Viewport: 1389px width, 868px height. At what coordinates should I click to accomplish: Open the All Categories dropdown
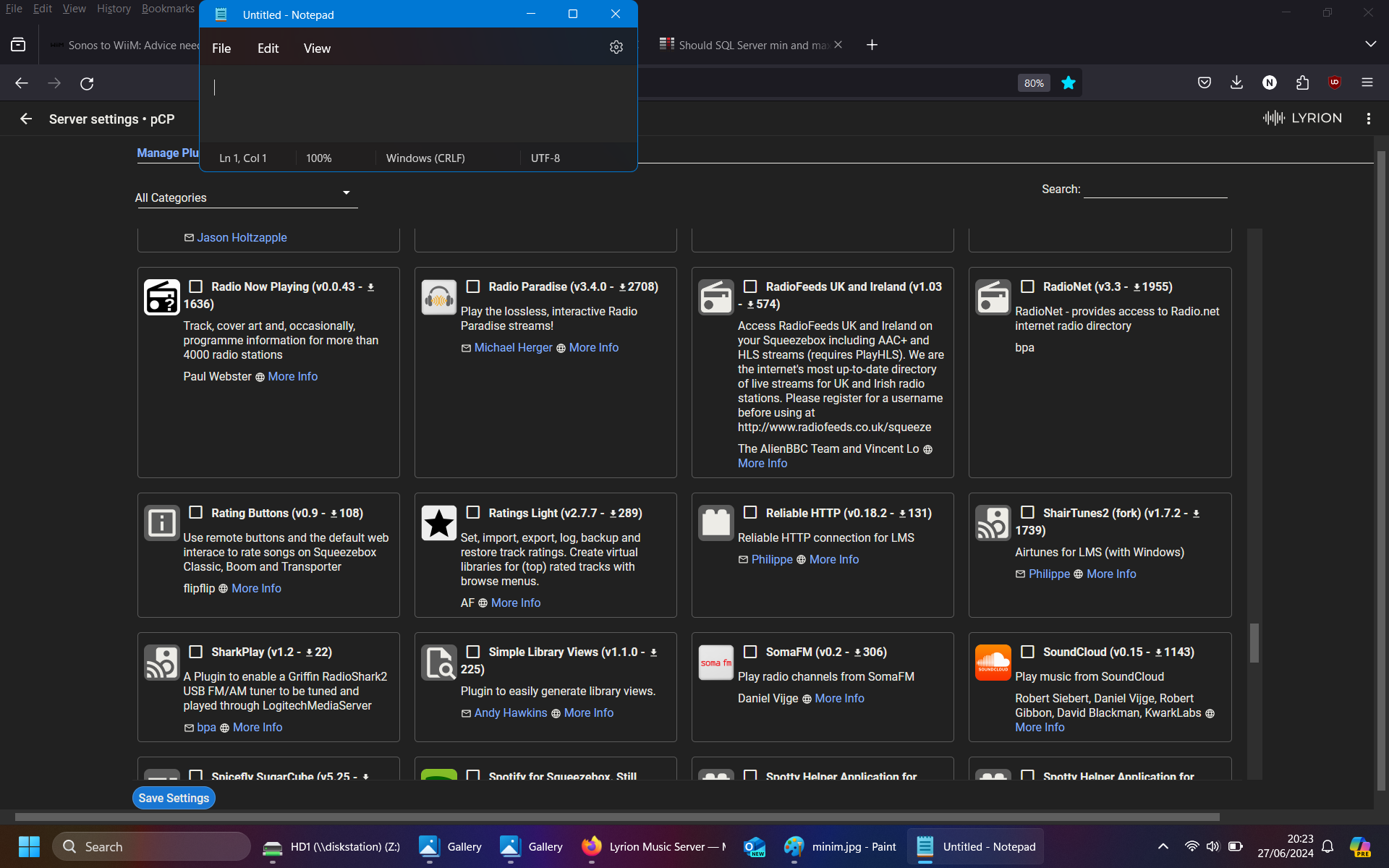(246, 197)
